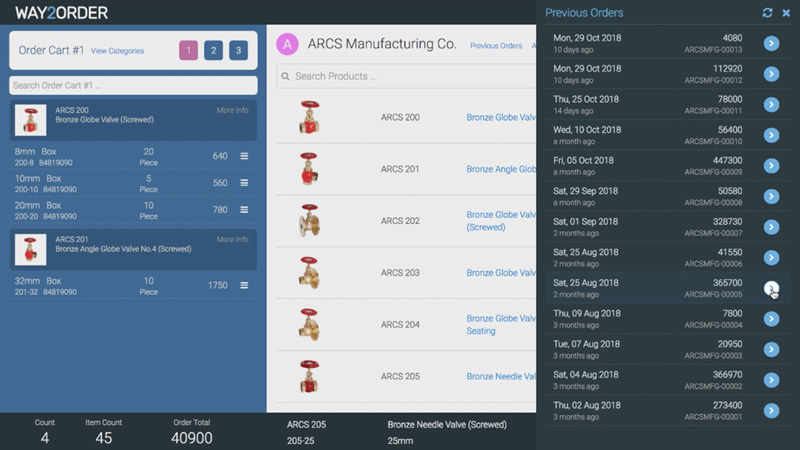Open order ARCSMFG-00013 arrow button
This screenshot has width=800, height=450.
(771, 43)
